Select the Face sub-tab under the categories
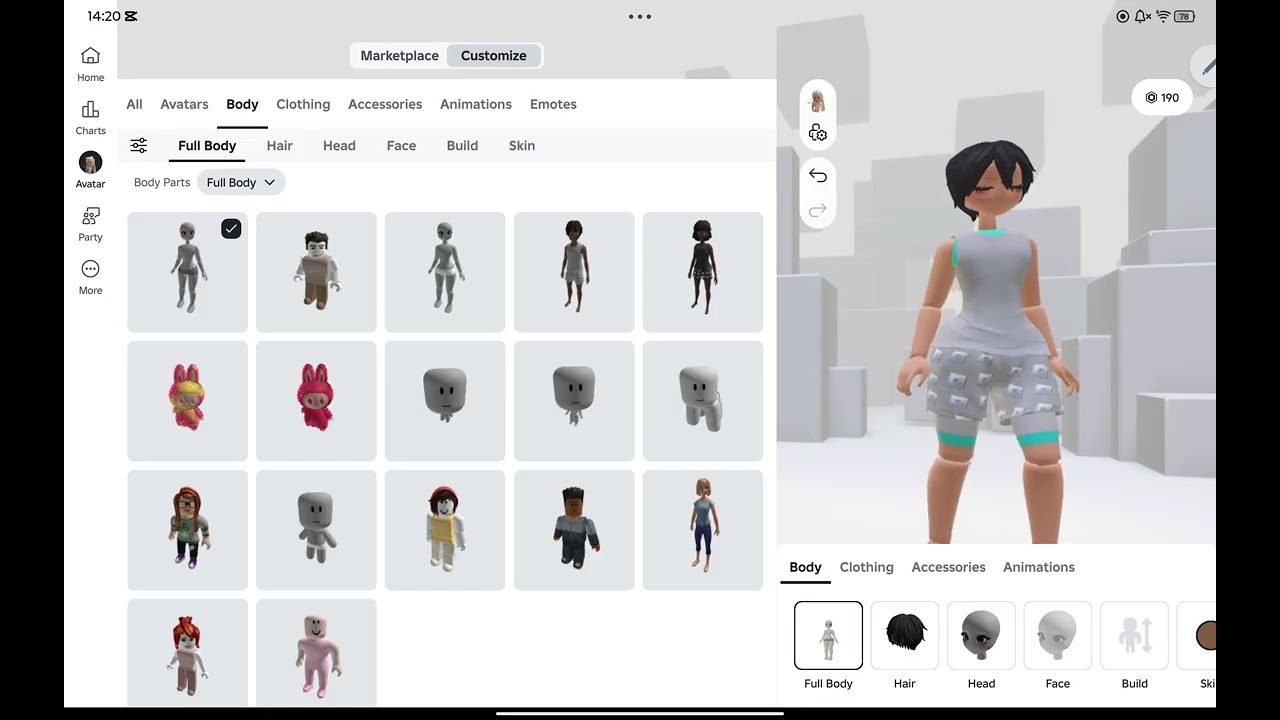Viewport: 1280px width, 720px height. click(401, 146)
